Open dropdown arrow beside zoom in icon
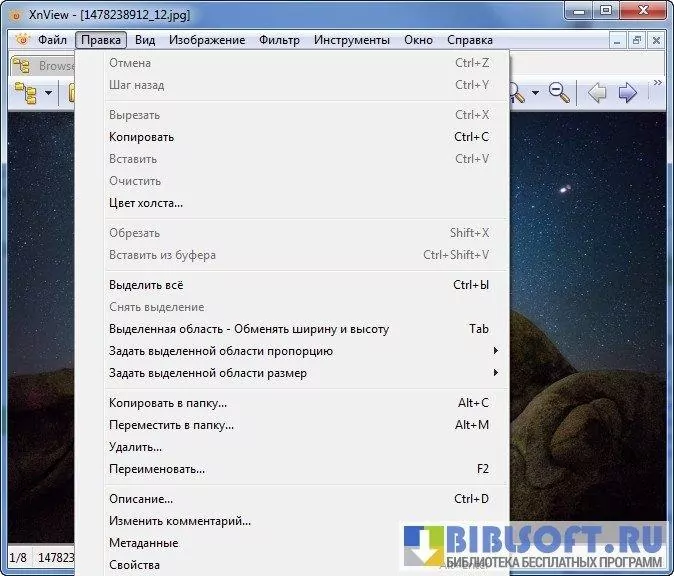The image size is (674, 576). (536, 93)
